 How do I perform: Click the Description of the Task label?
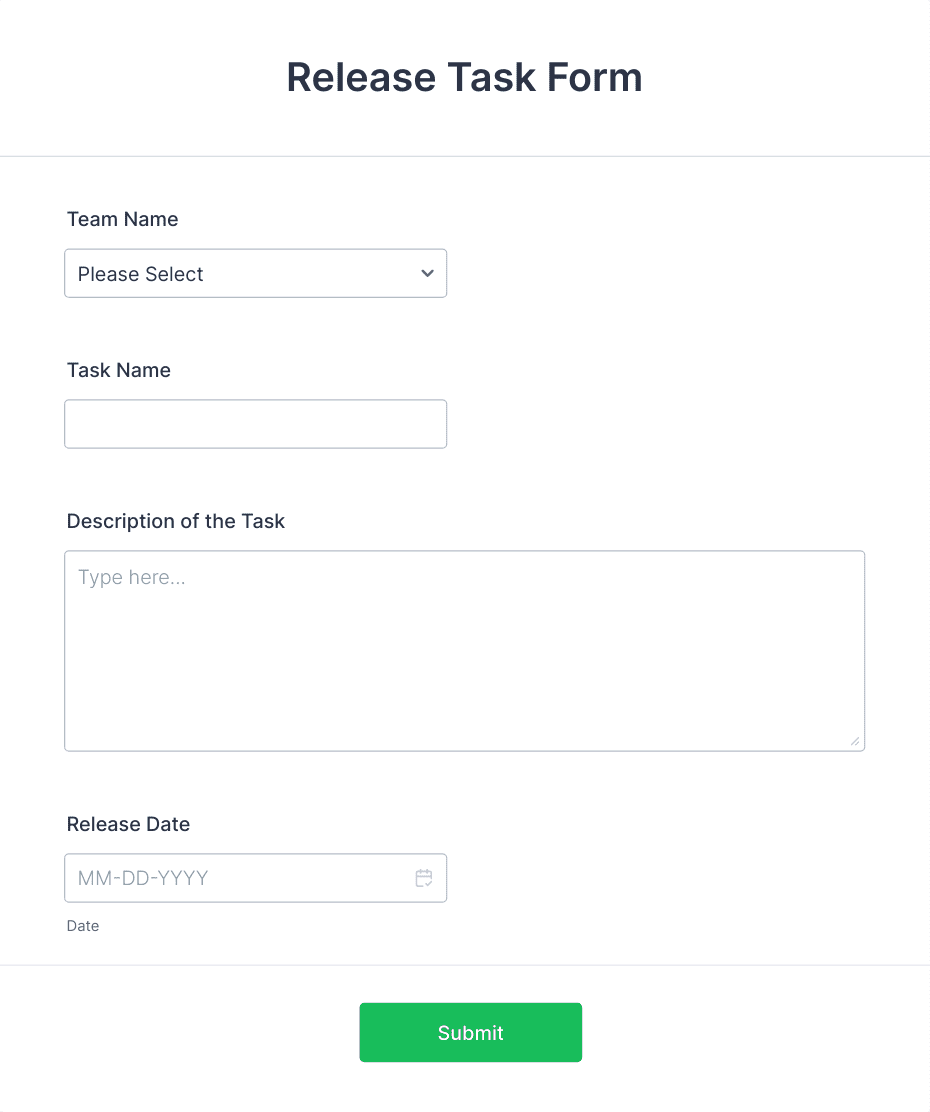click(175, 521)
